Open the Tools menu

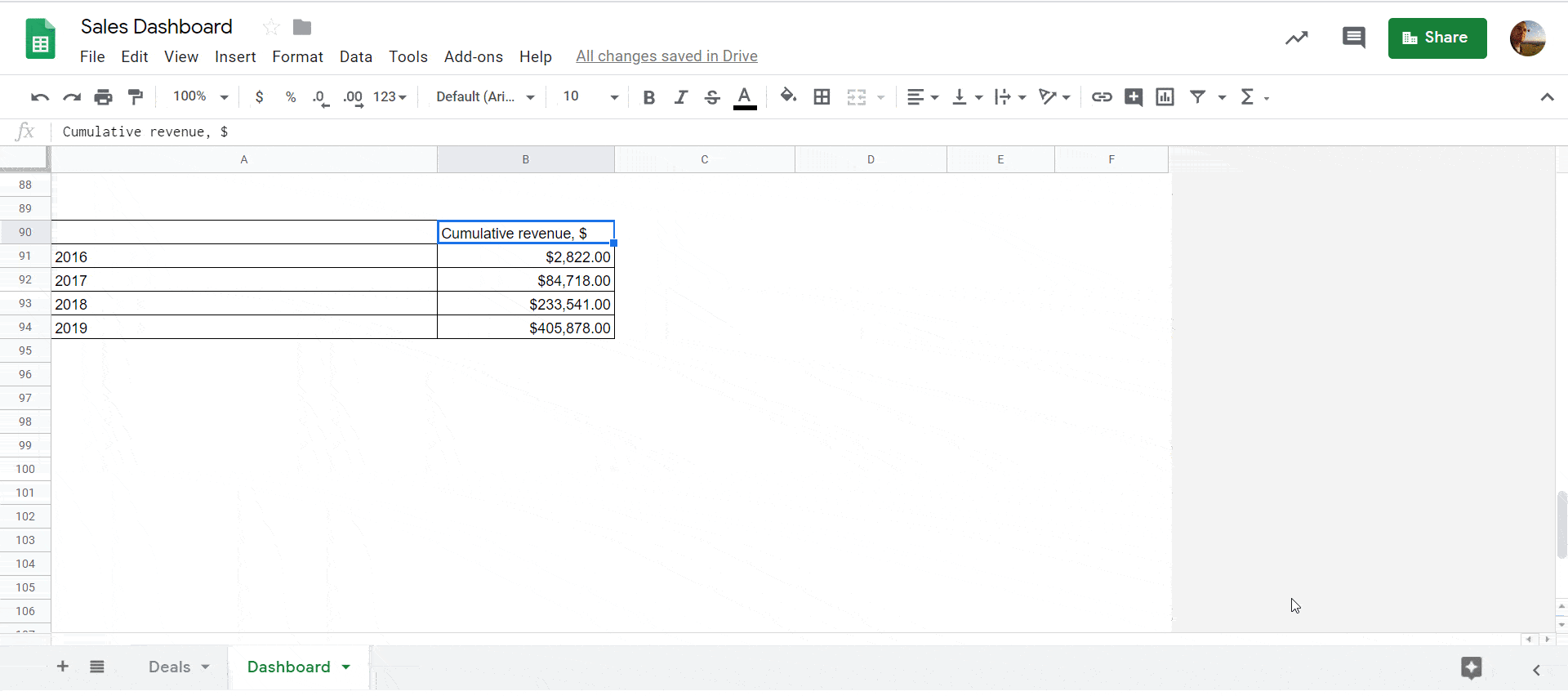(x=408, y=56)
